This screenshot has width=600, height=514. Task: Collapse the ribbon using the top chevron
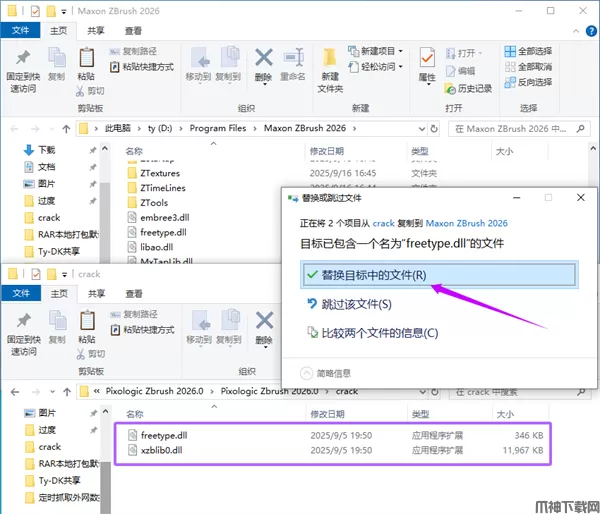576,31
